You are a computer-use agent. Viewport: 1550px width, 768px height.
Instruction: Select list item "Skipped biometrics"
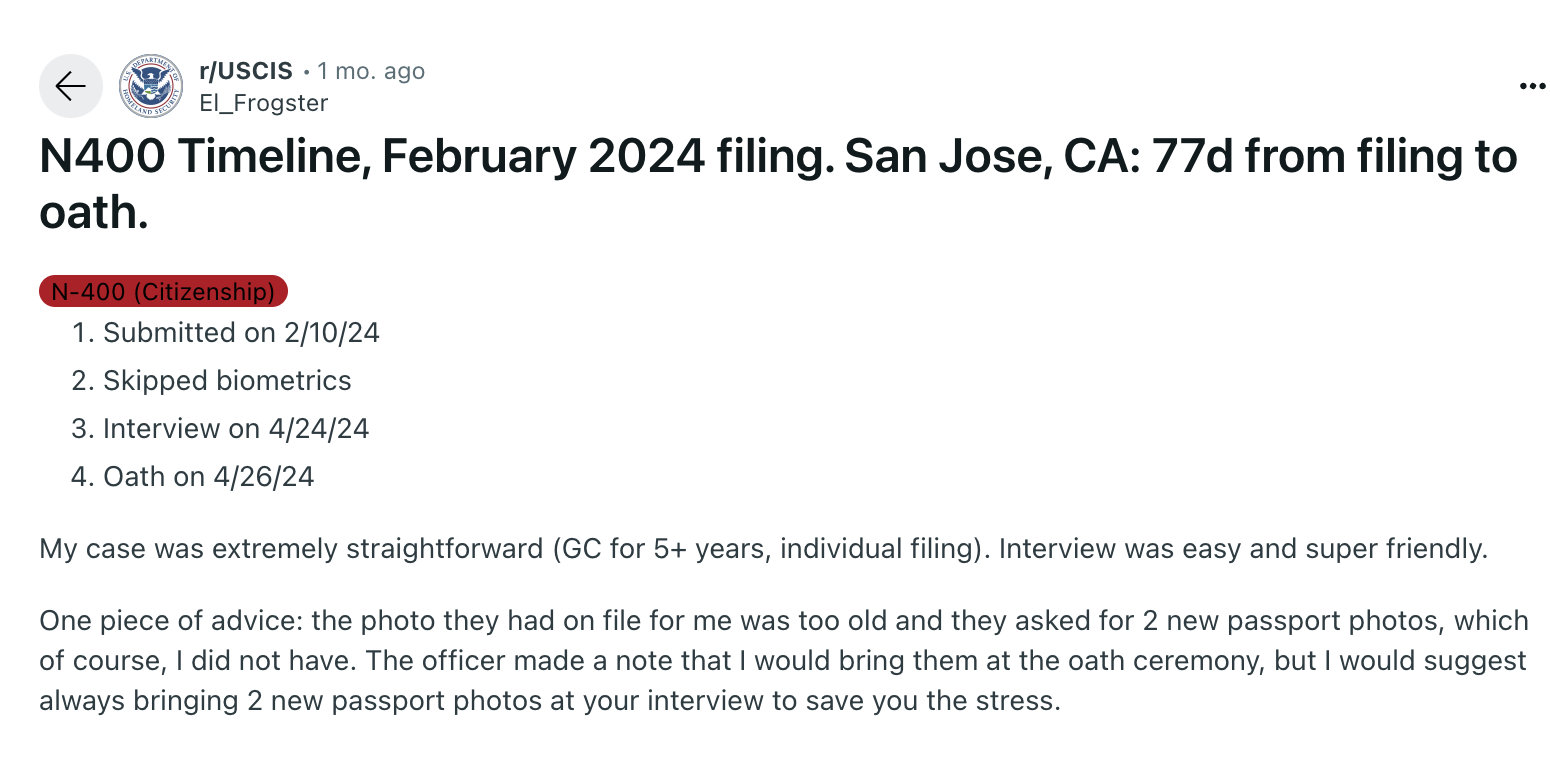[x=227, y=380]
